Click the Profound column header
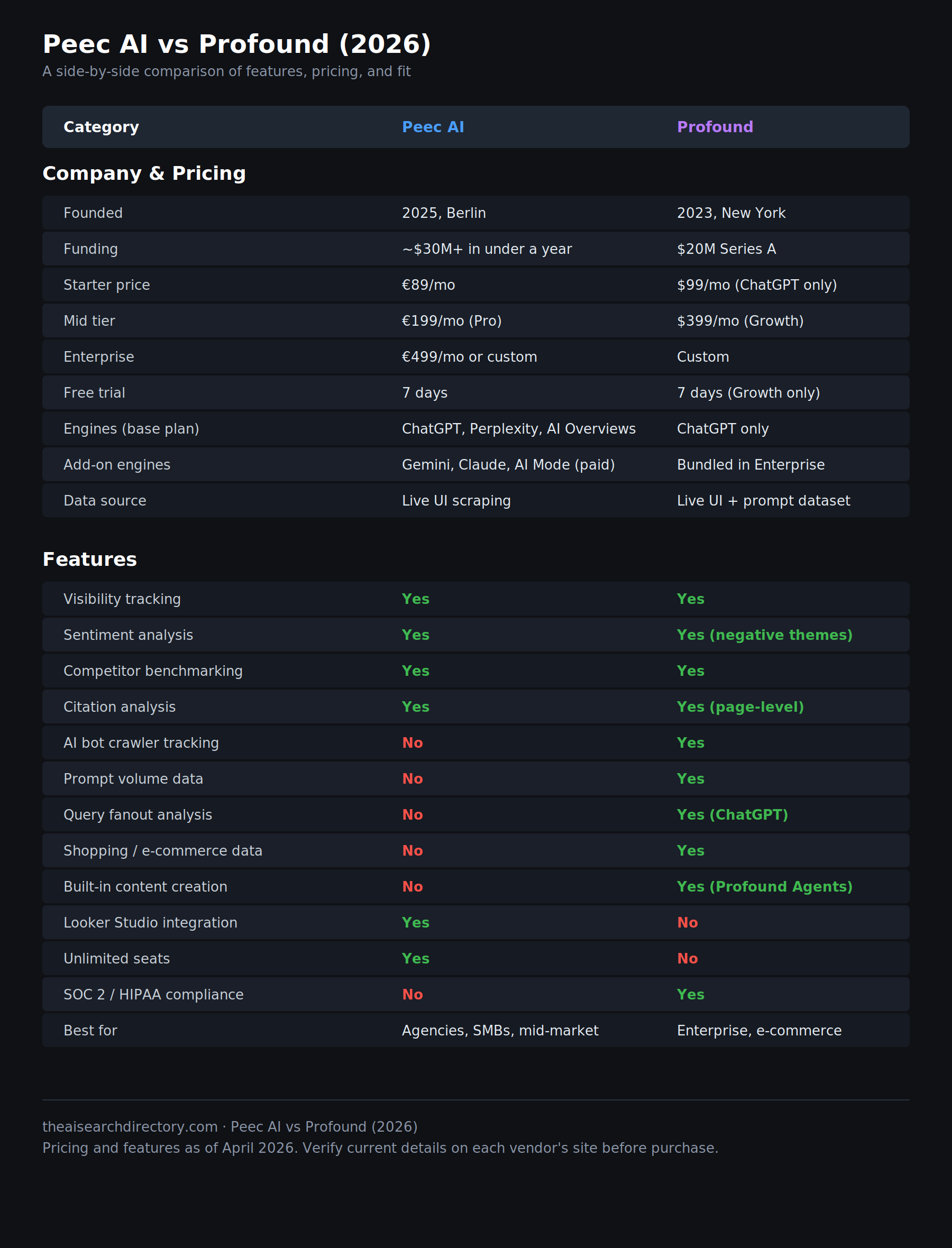Viewport: 952px width, 1248px height. (715, 127)
